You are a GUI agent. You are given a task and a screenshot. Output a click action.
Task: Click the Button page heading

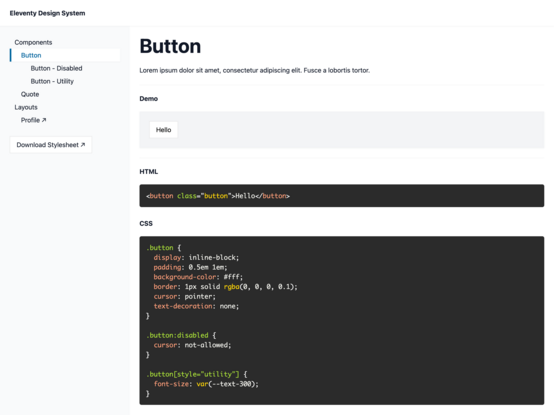[170, 46]
